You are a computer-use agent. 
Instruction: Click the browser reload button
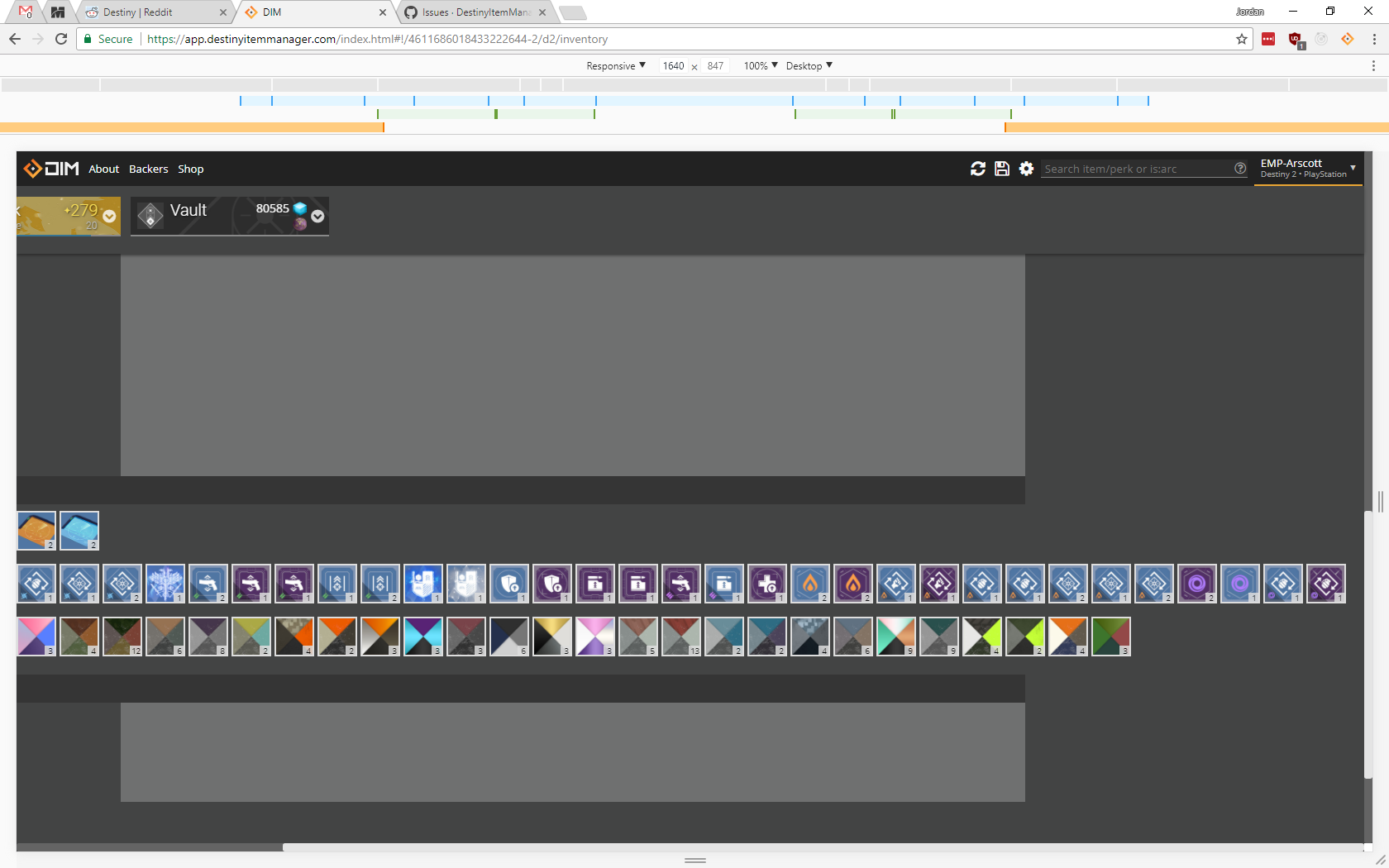[x=61, y=39]
